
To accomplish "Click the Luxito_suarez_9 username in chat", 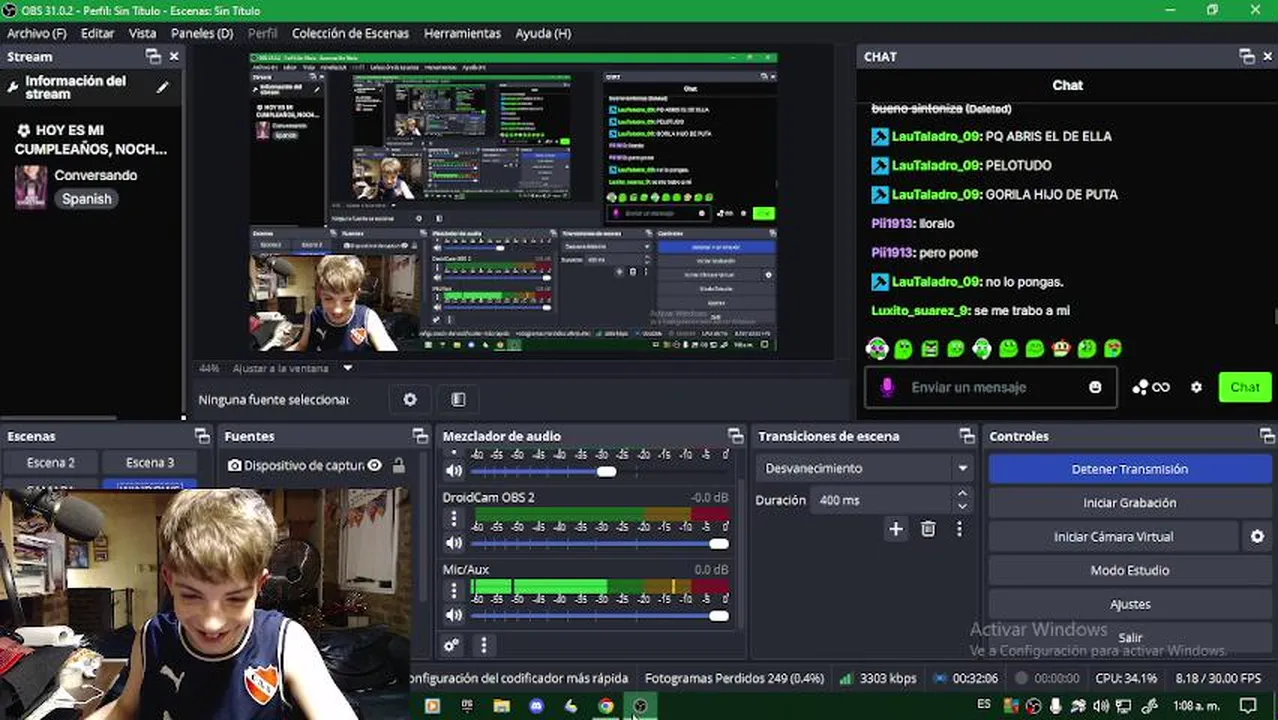I will point(919,311).
